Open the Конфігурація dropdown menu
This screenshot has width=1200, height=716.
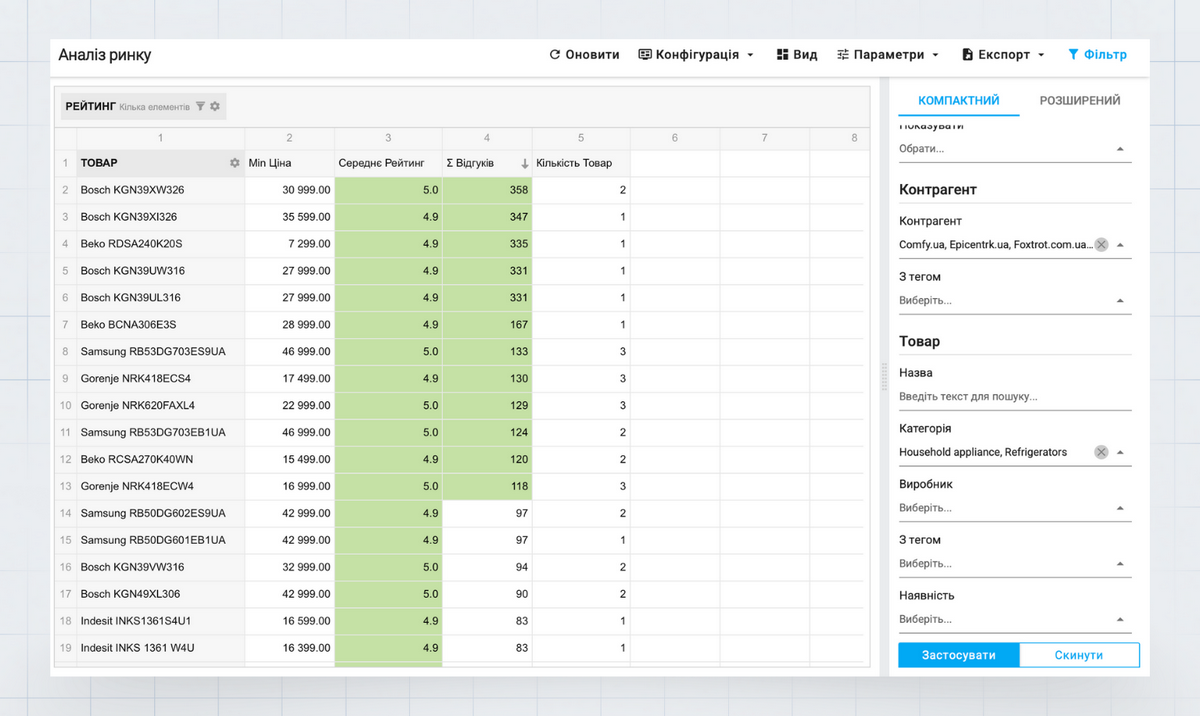point(696,55)
